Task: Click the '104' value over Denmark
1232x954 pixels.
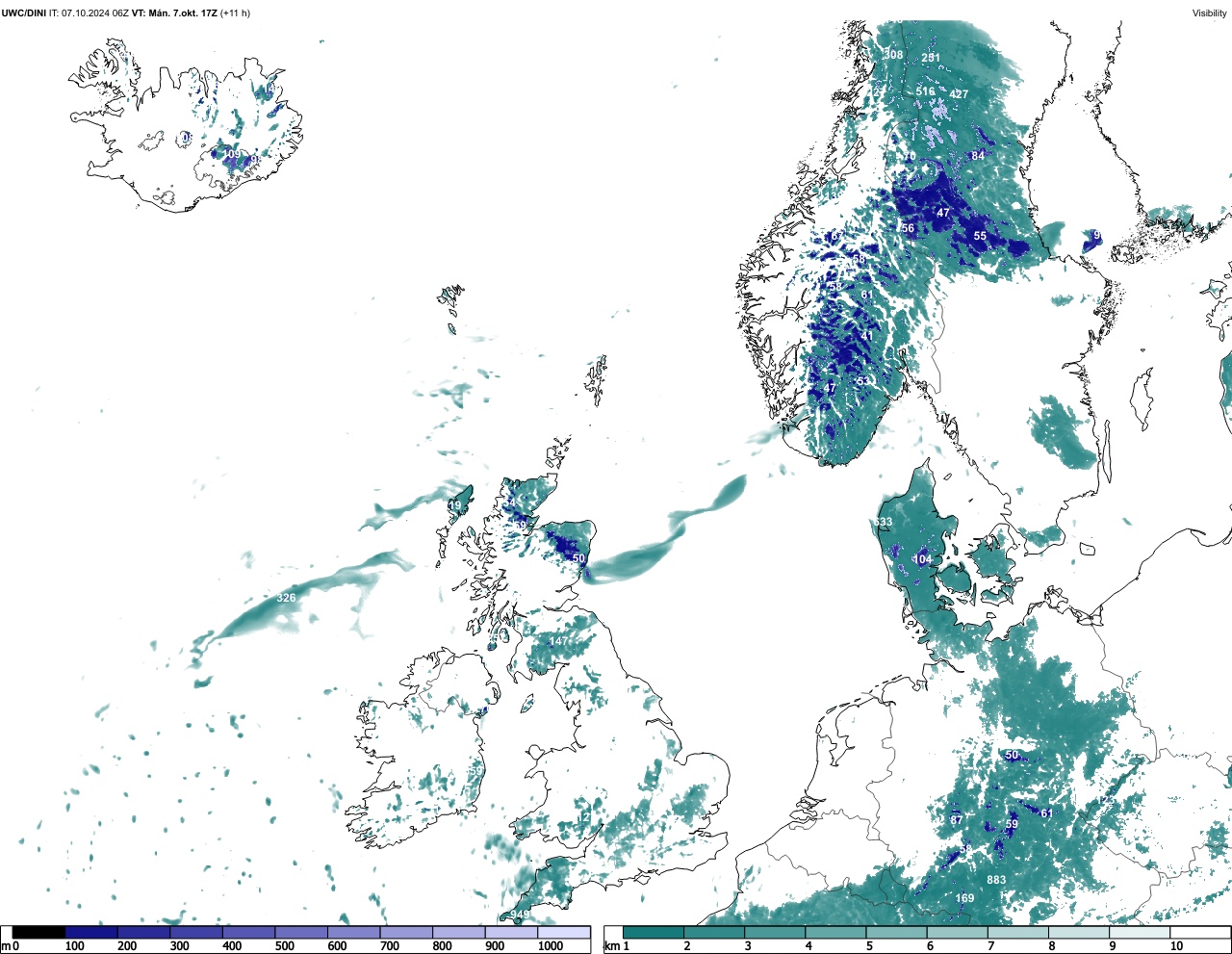Action: [922, 559]
